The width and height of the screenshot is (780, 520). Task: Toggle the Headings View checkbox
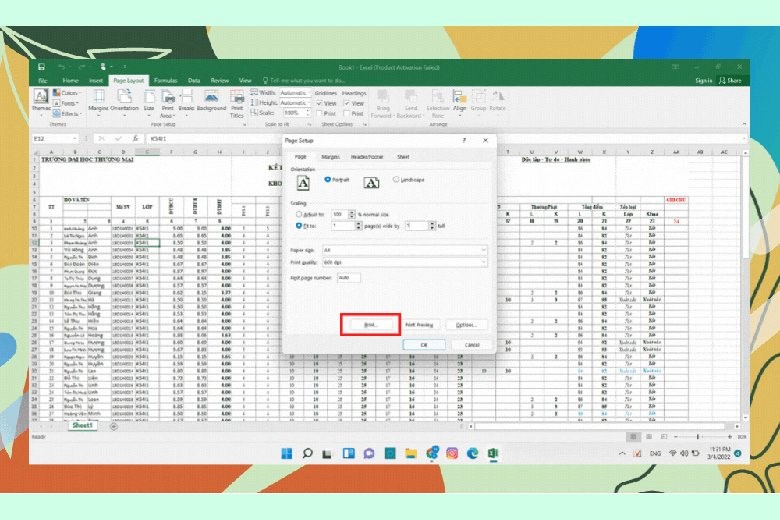tap(347, 104)
